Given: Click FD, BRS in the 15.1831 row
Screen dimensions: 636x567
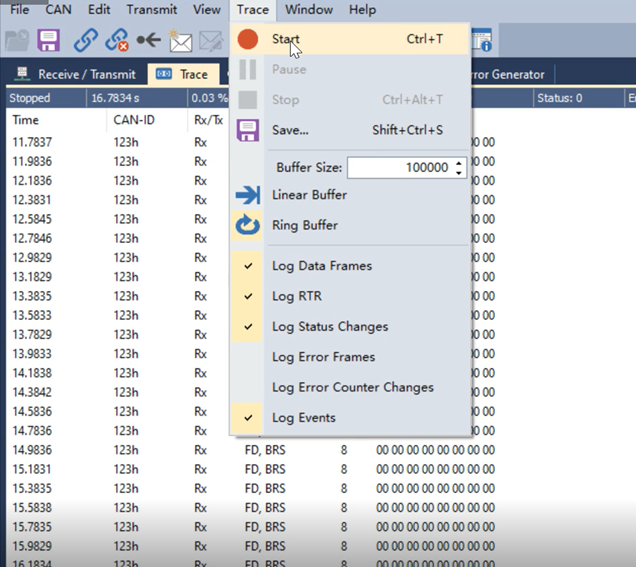Looking at the screenshot, I should coord(265,469).
